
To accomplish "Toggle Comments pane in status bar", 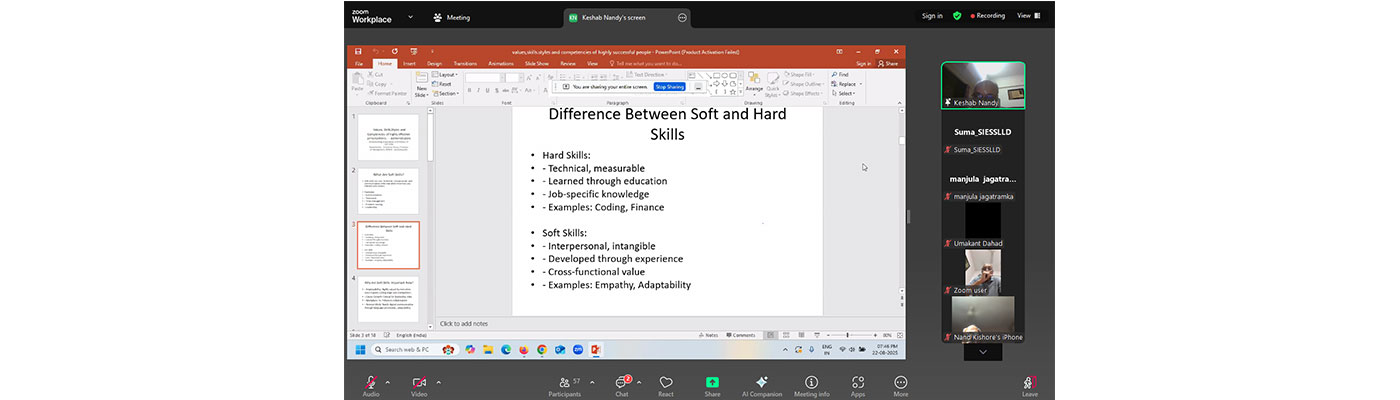I will (x=742, y=335).
